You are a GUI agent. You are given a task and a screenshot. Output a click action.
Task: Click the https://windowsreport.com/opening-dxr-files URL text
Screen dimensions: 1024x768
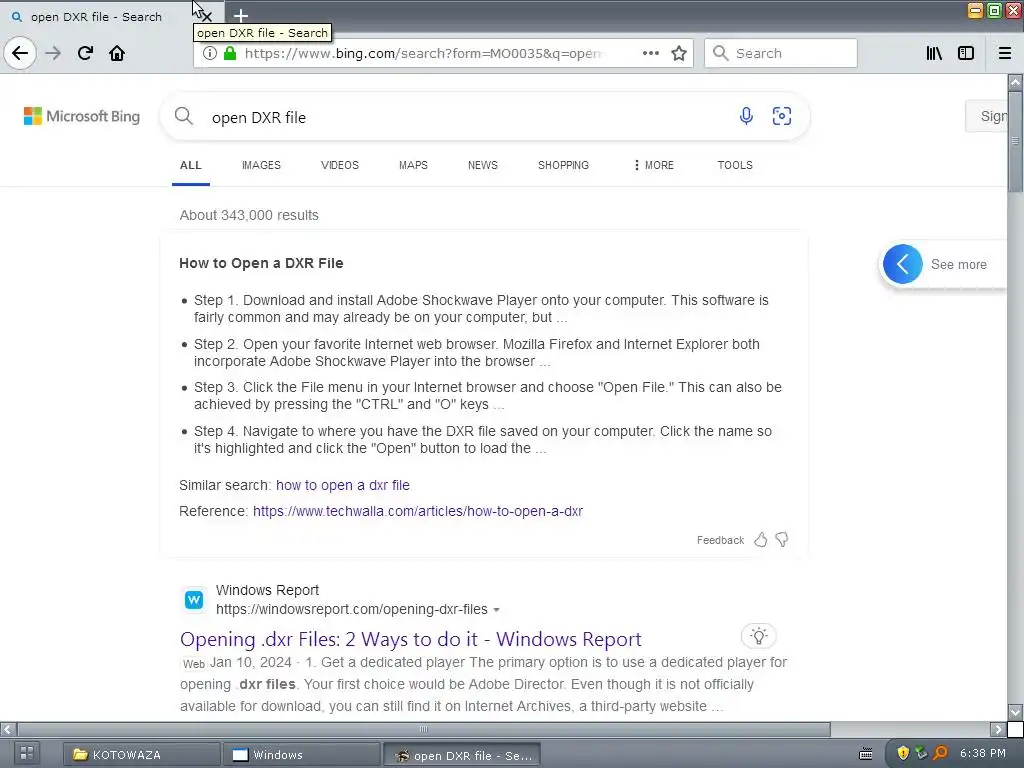[x=351, y=609]
